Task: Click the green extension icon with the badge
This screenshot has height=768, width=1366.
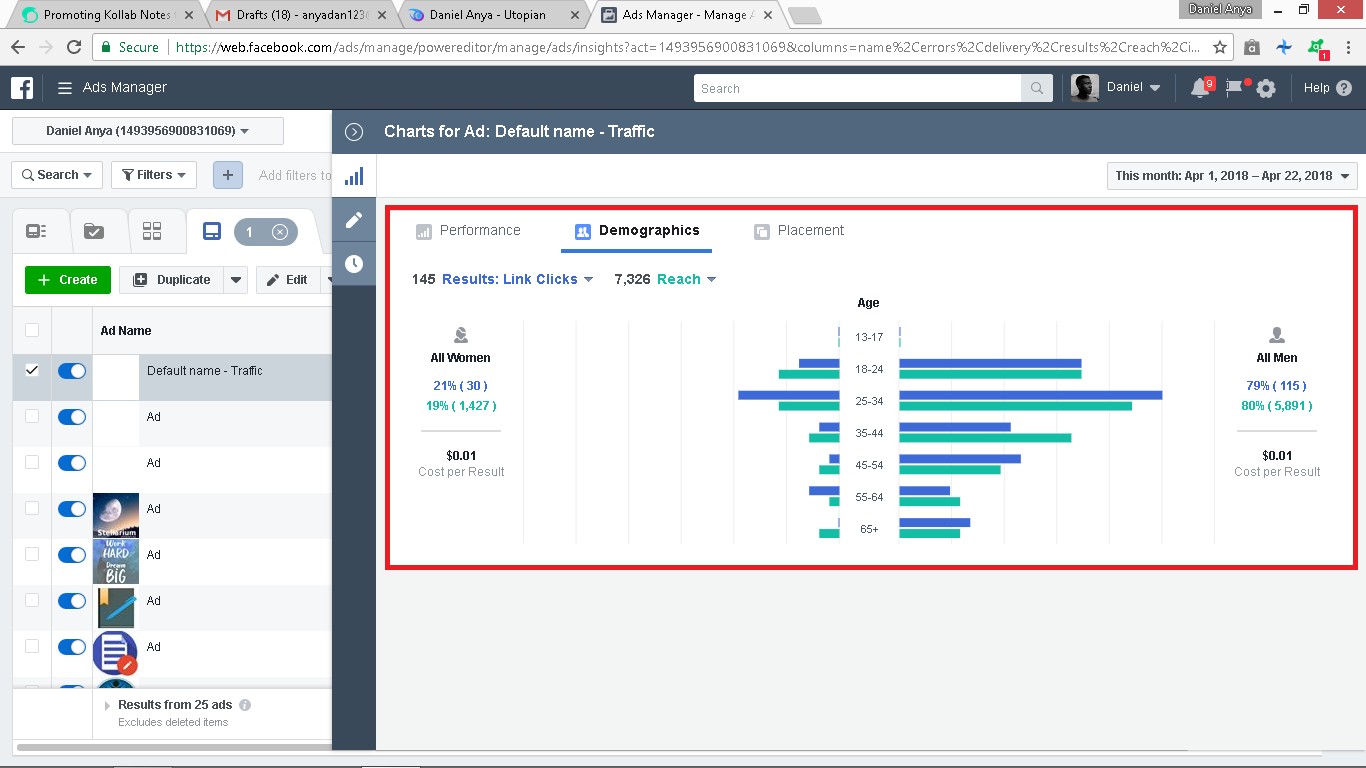Action: (x=1318, y=48)
